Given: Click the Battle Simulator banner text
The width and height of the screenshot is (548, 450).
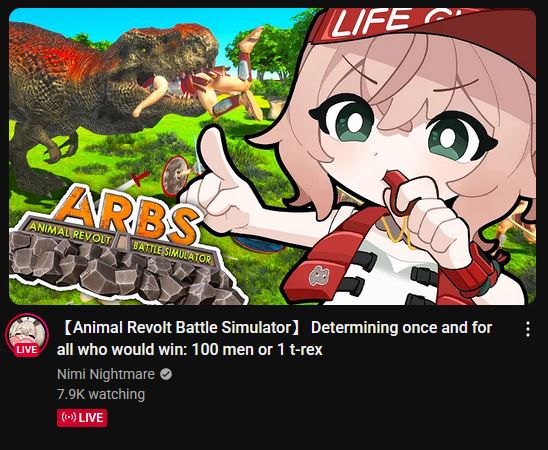Looking at the screenshot, I should pos(172,253).
